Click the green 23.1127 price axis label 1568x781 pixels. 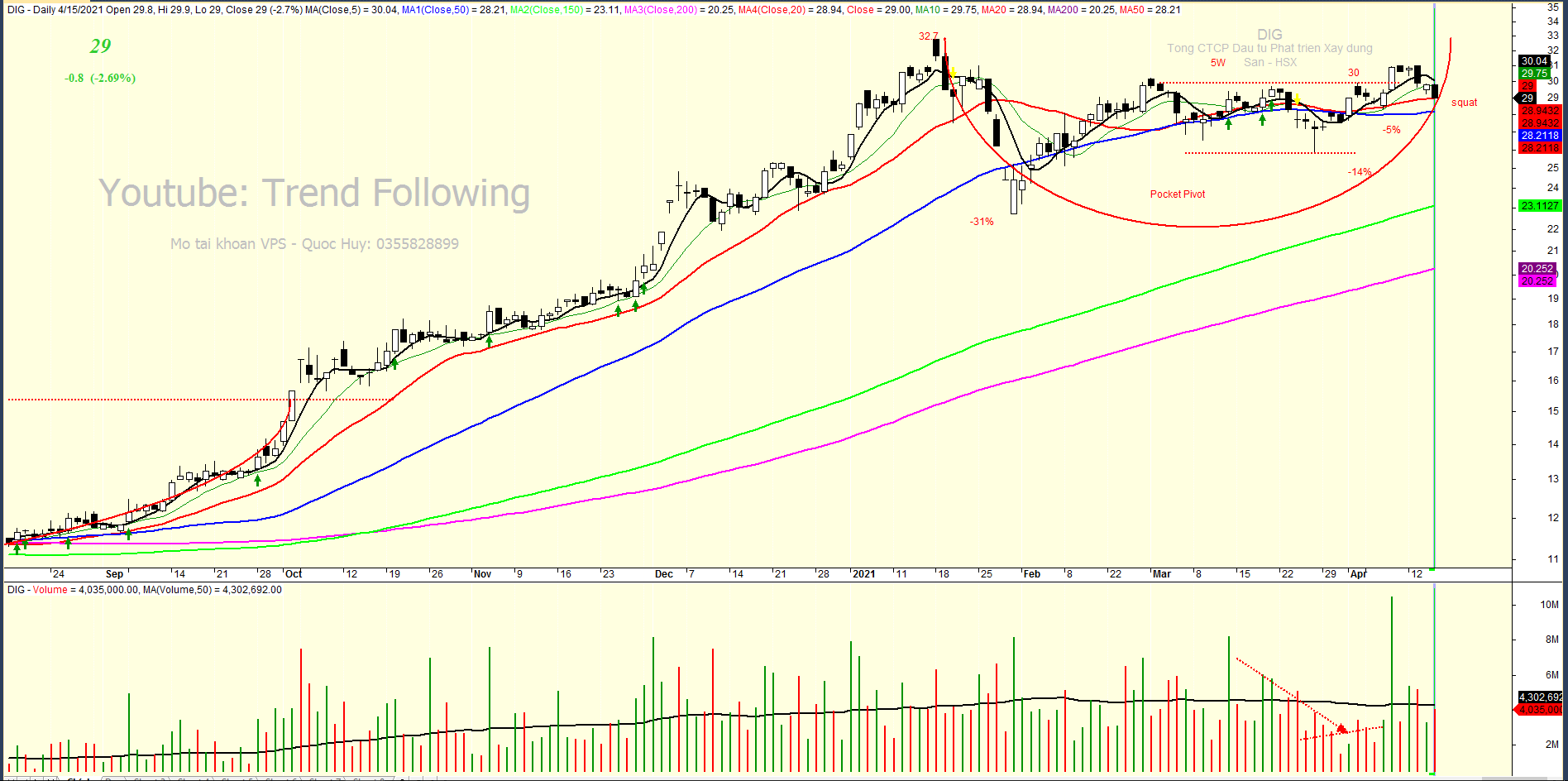tap(1539, 205)
